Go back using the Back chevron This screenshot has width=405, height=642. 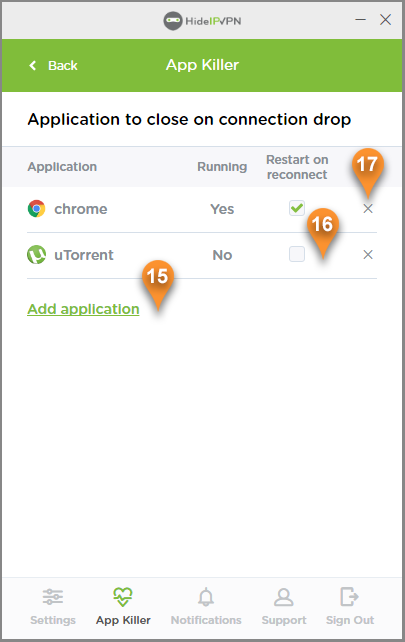click(33, 66)
